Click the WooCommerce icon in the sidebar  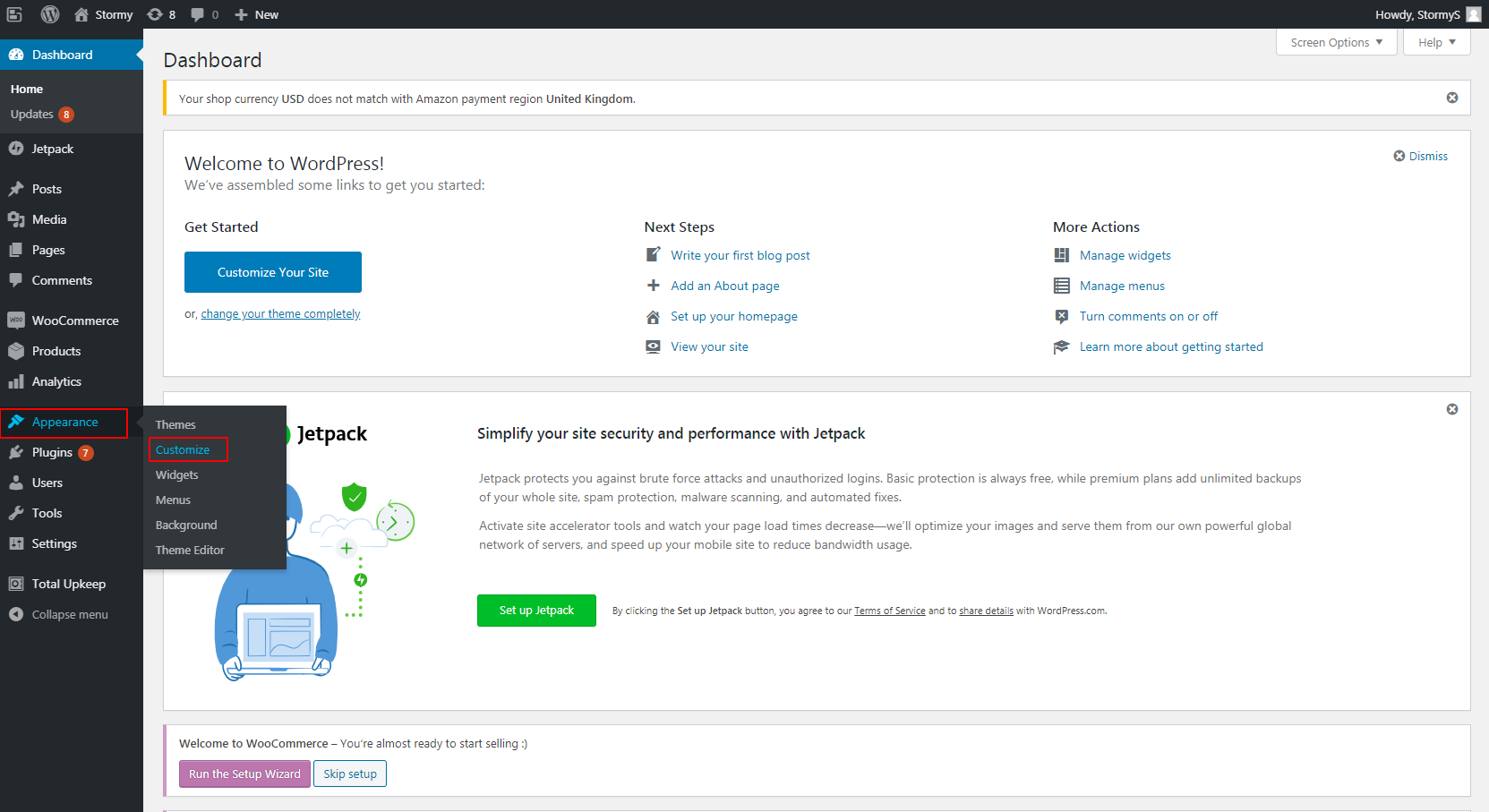(16, 321)
